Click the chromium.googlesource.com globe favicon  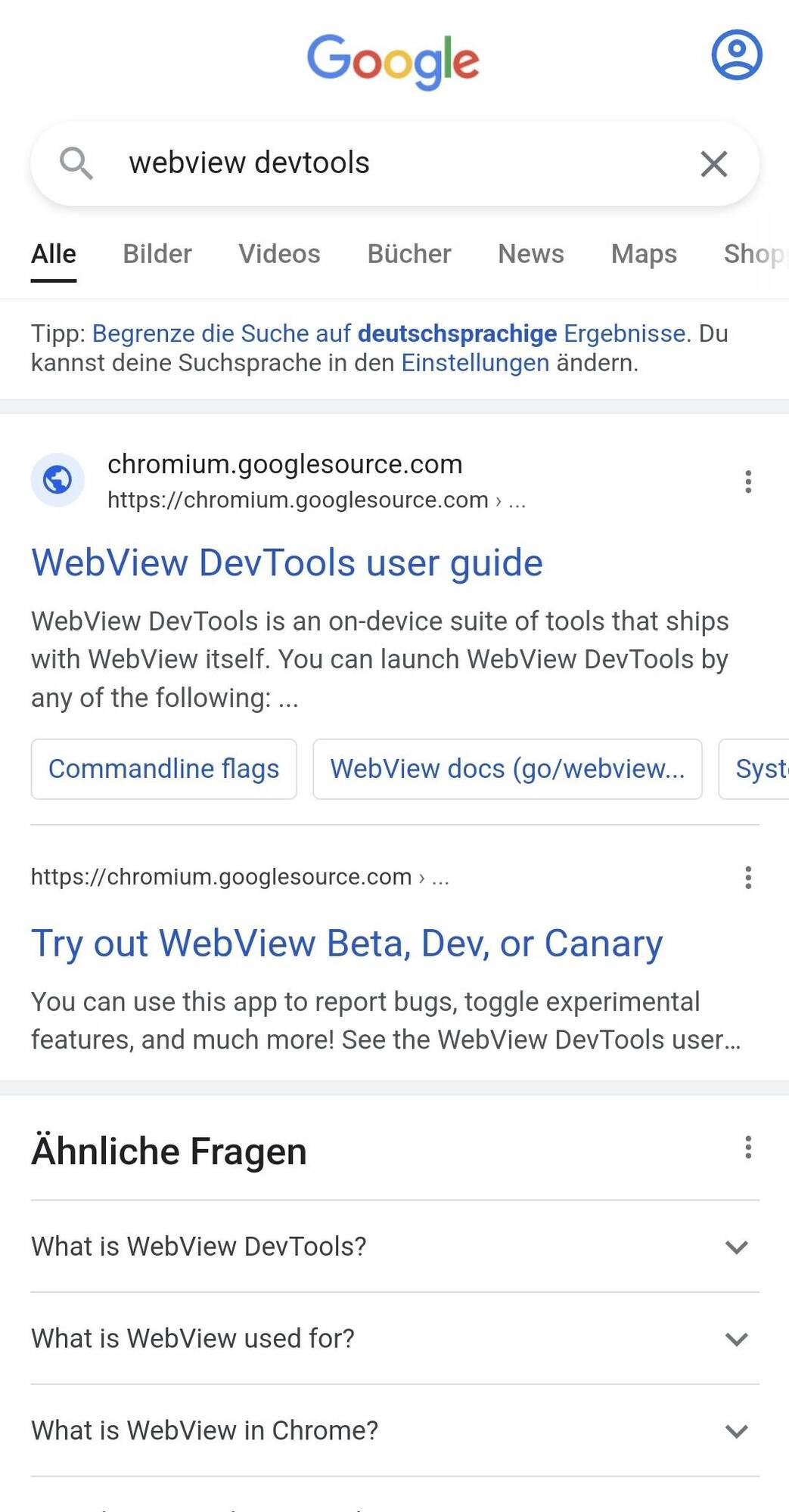57,479
